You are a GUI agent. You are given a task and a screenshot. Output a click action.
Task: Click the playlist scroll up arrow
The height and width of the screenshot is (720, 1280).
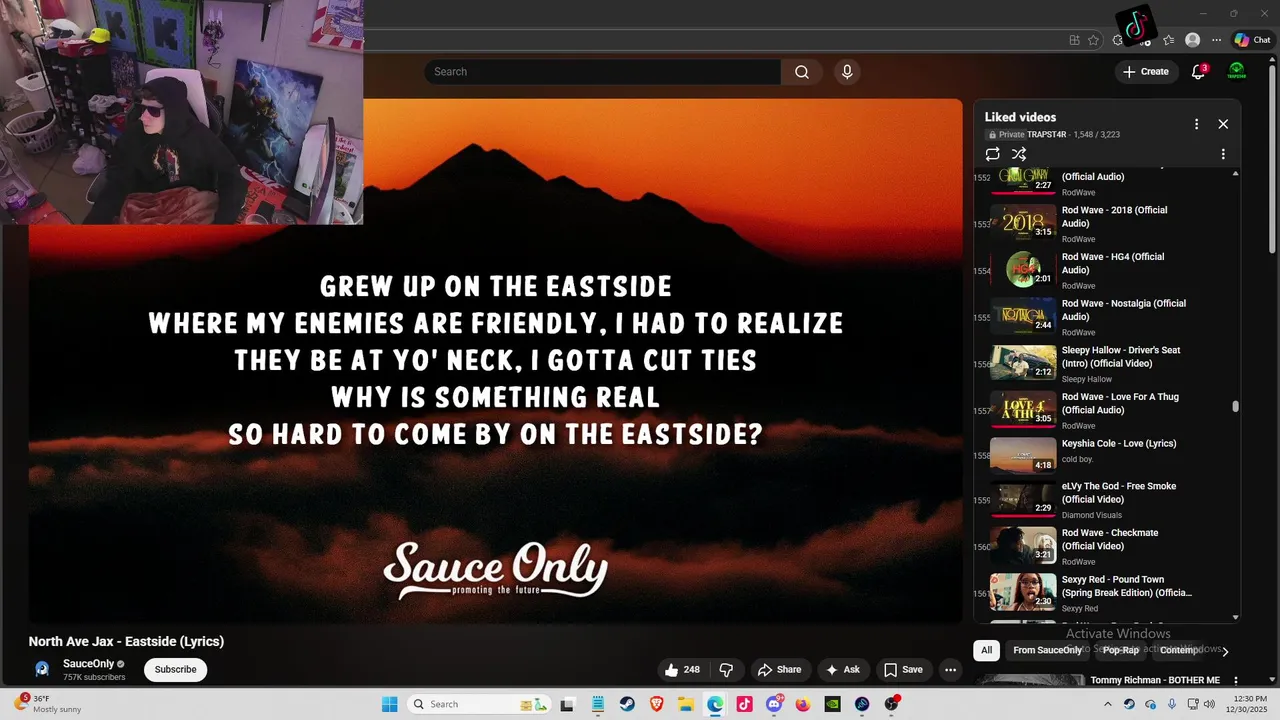(x=1235, y=173)
